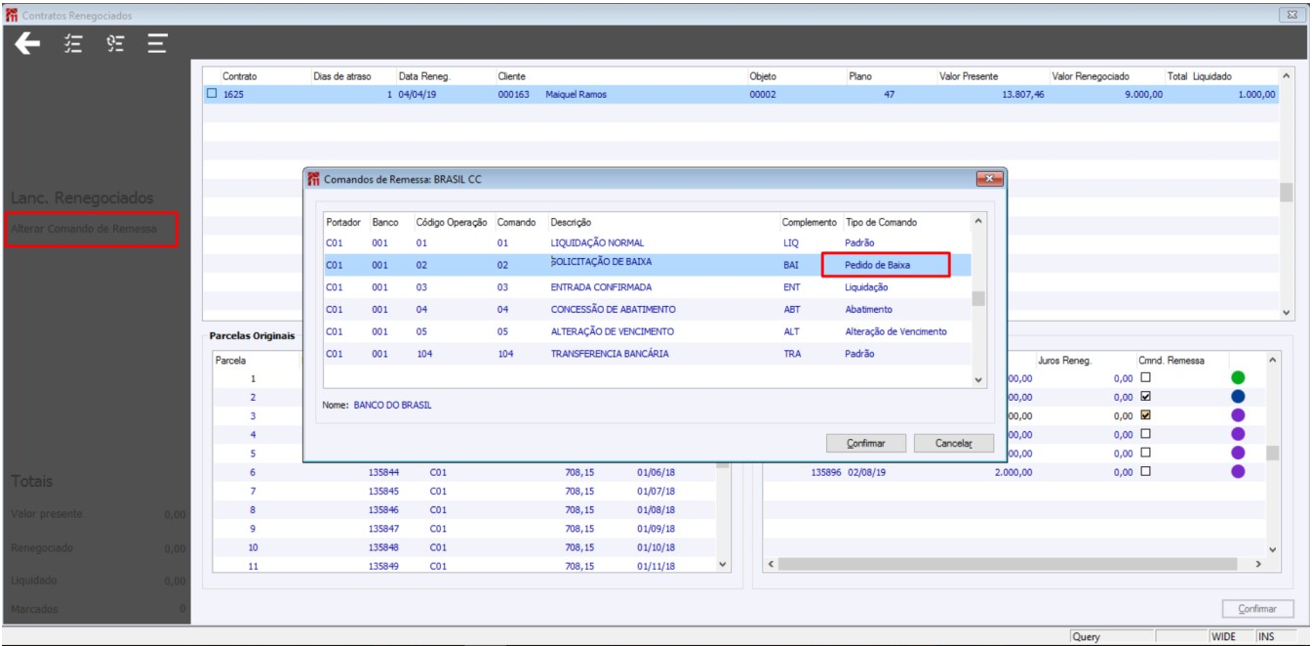Uncheck second row Cmnd. Remessa checkbox
Viewport: 1312px width, 646px height.
(x=1145, y=397)
